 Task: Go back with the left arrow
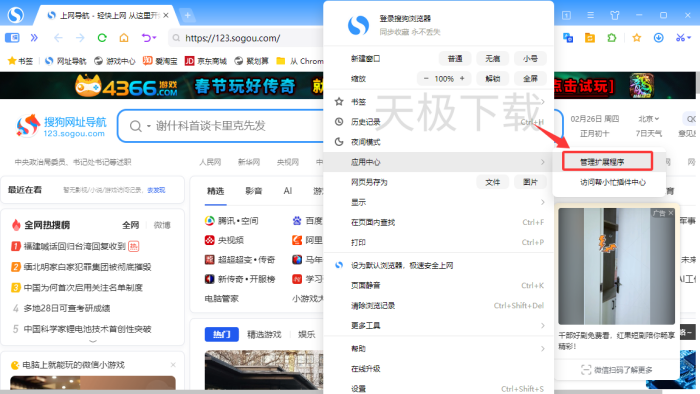click(58, 38)
